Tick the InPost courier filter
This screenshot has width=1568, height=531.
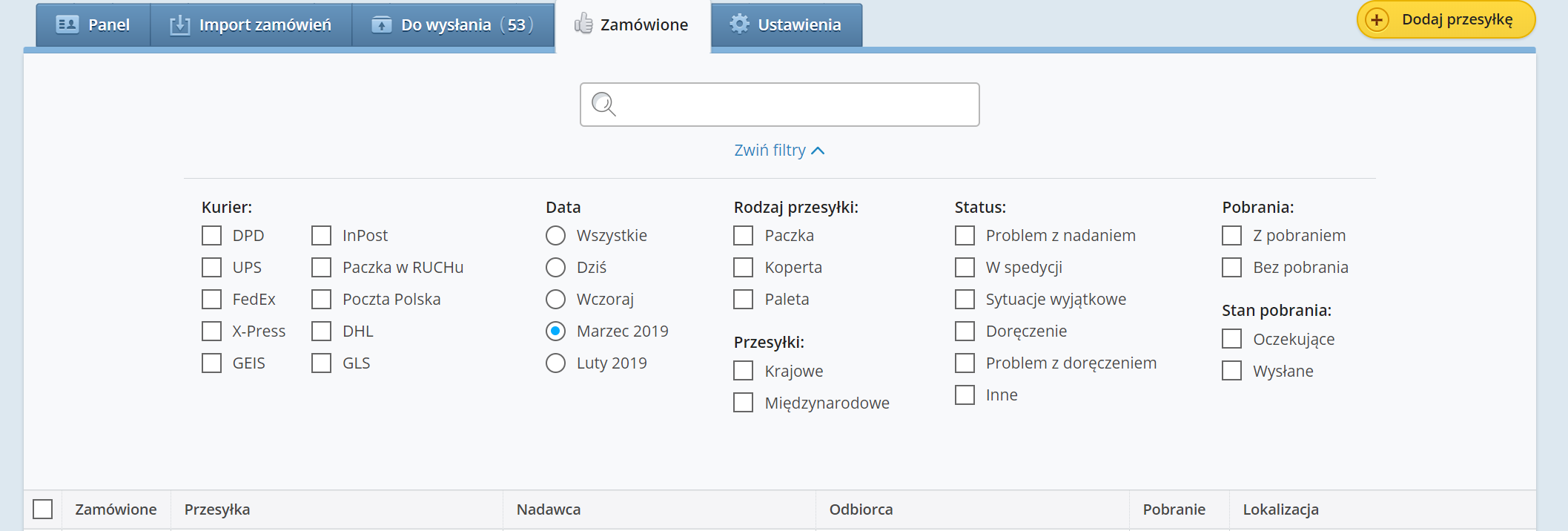pos(322,236)
